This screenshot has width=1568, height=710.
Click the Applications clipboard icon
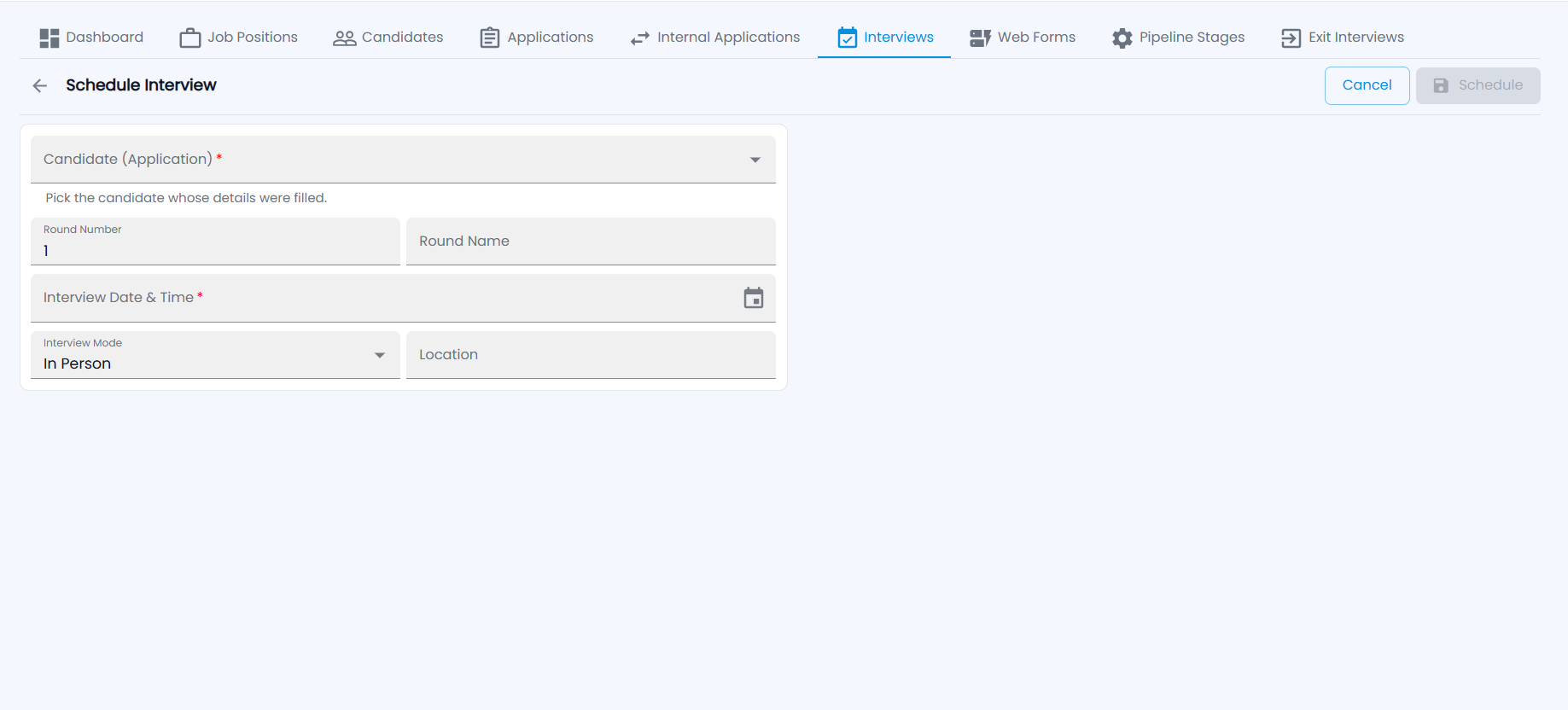click(x=490, y=38)
